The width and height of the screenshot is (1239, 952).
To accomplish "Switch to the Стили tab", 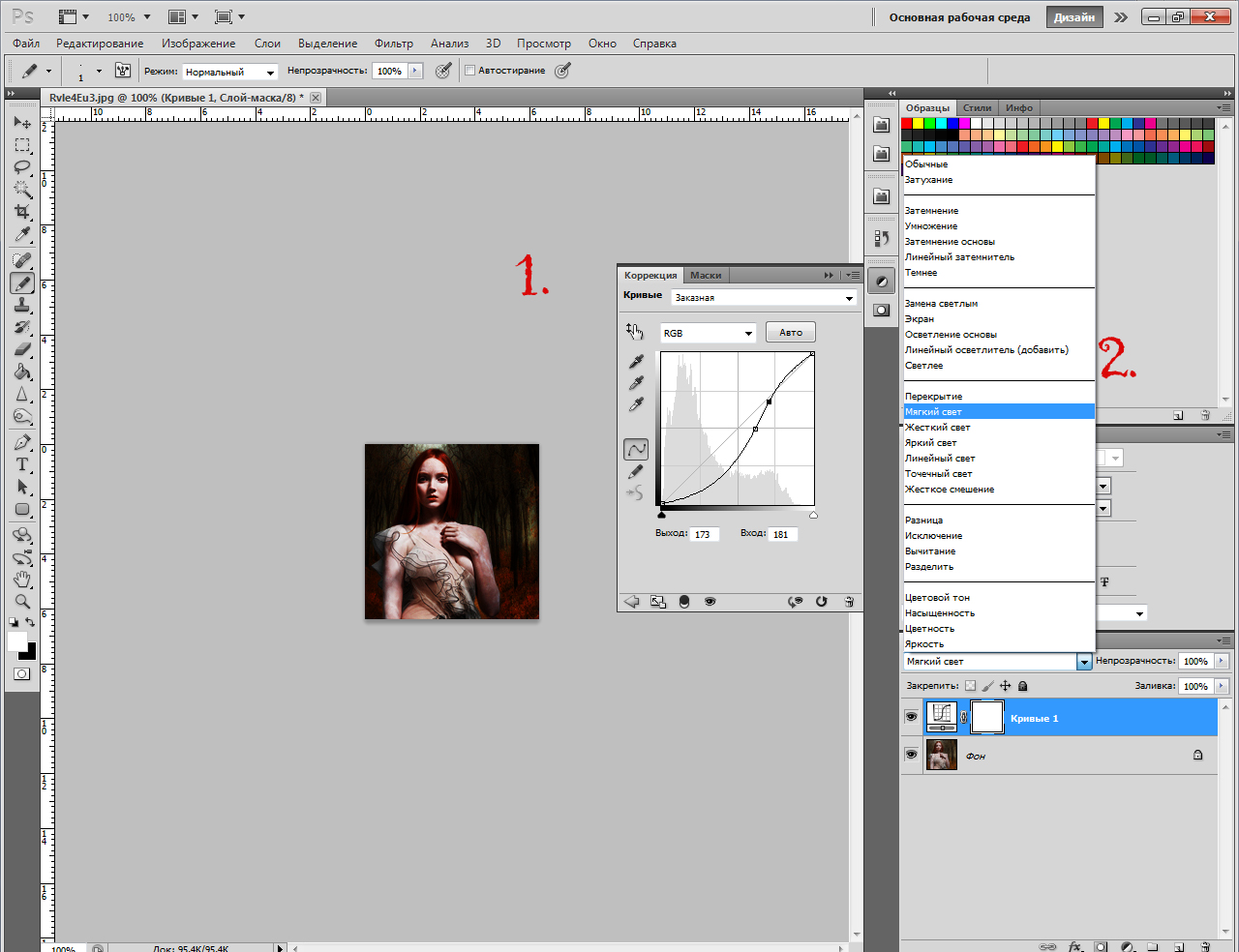I will click(x=977, y=107).
